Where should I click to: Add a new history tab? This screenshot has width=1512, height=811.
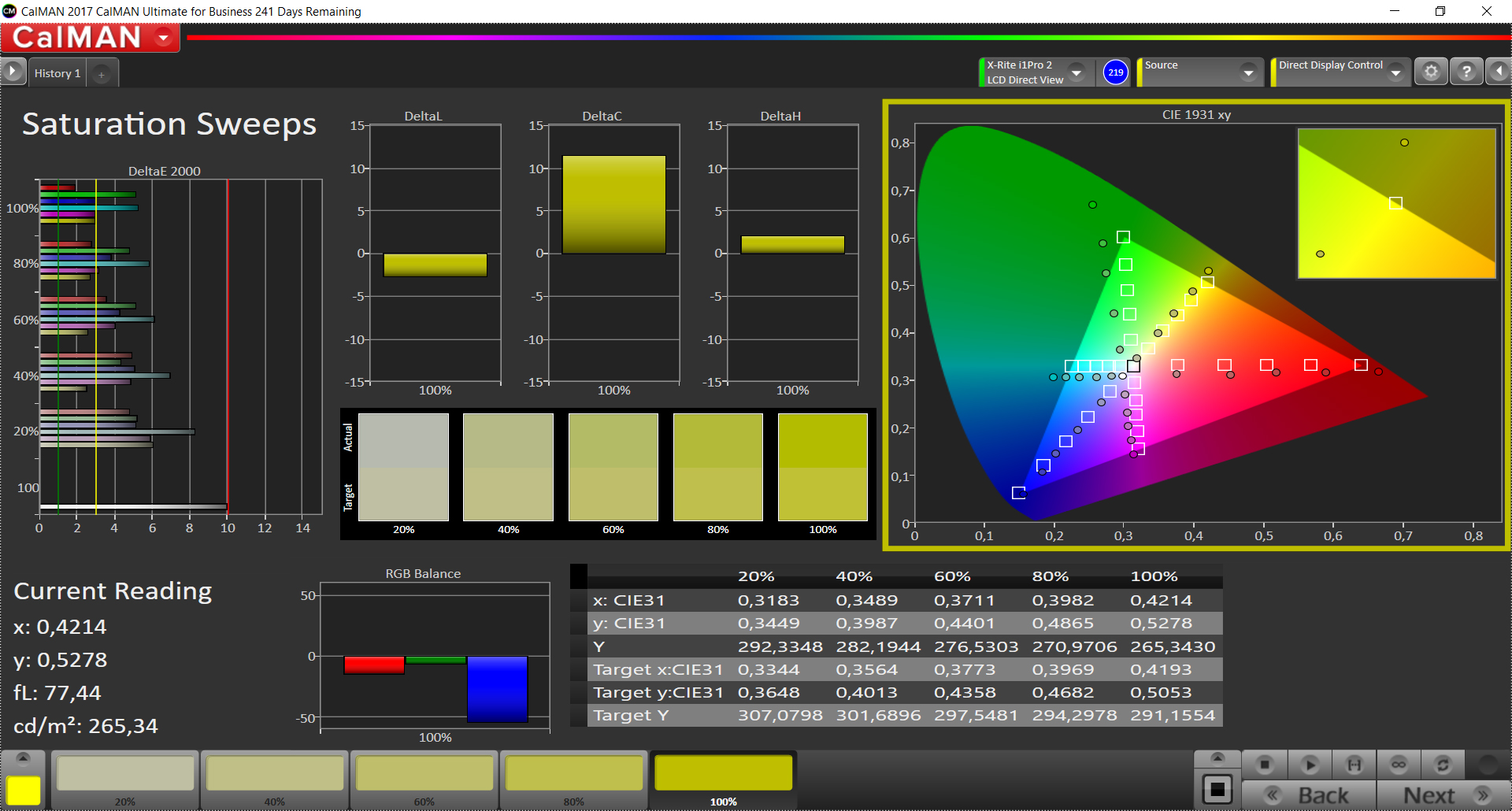[x=101, y=74]
